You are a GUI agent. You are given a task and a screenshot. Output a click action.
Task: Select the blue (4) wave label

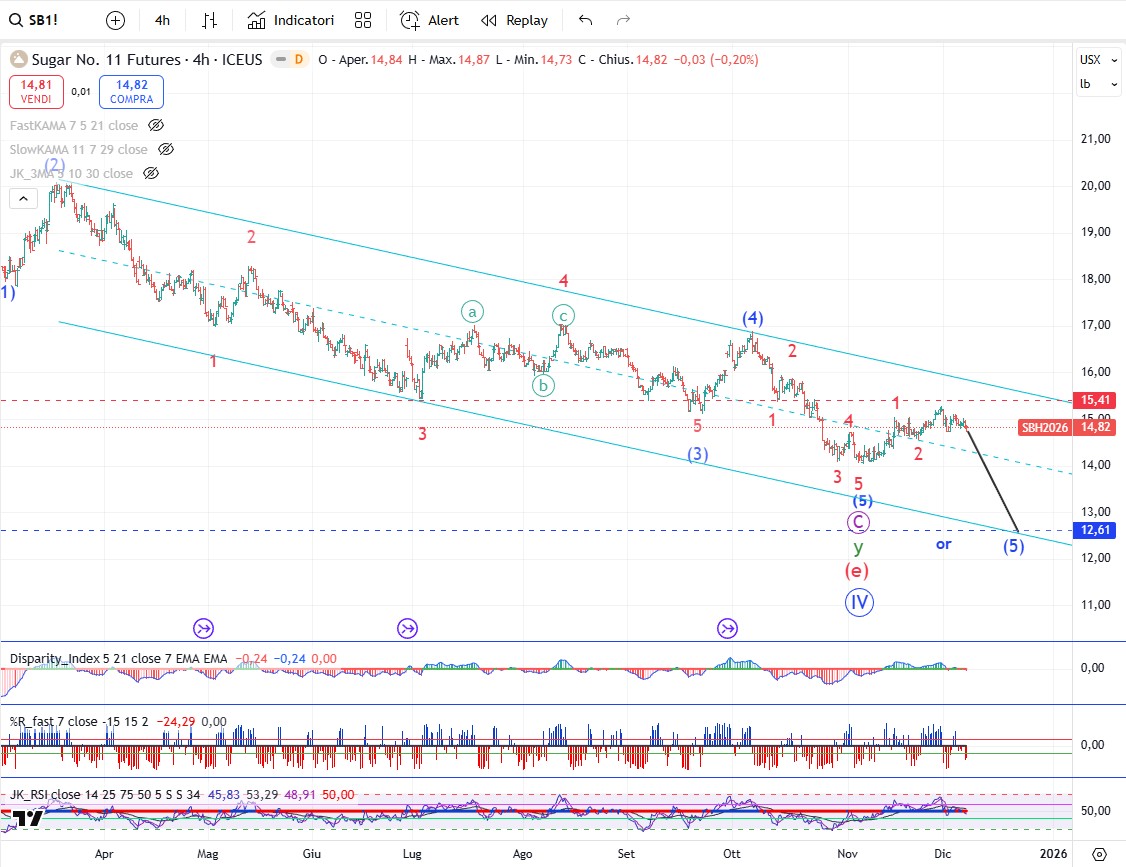753,318
